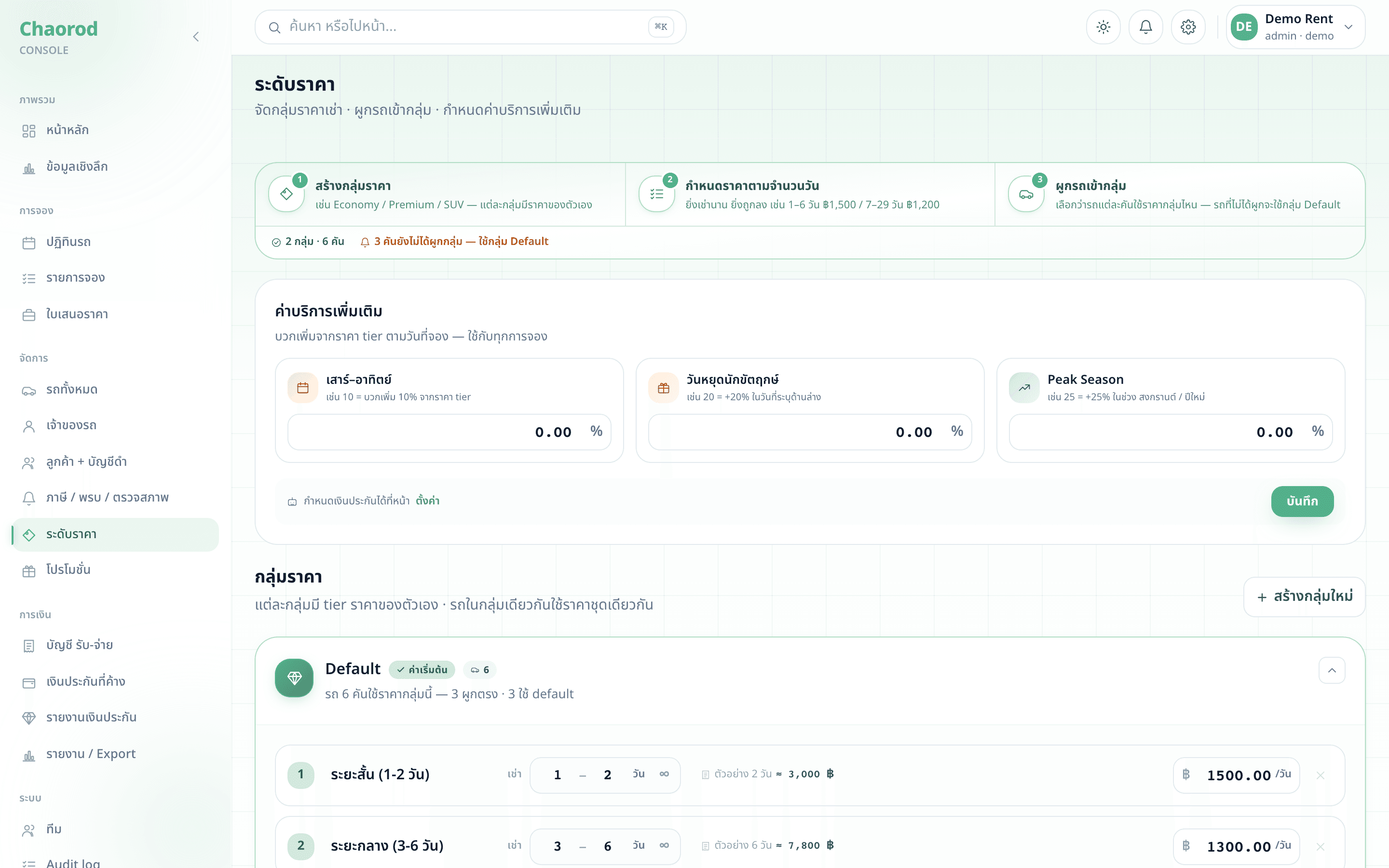
Task: Edit end day 2 of ระยะสั้น tier
Action: coord(607,775)
